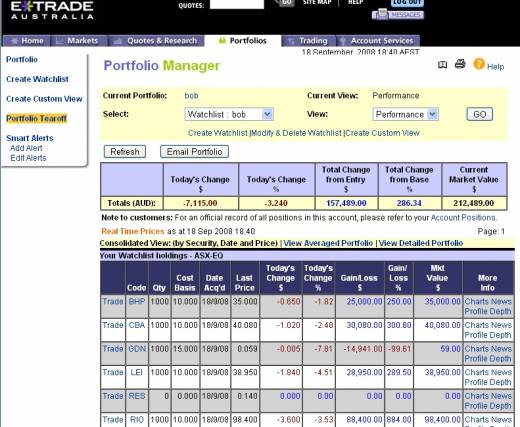Viewport: 520px width, 427px height.
Task: Click the quotes GO button in header
Action: tap(285, 3)
